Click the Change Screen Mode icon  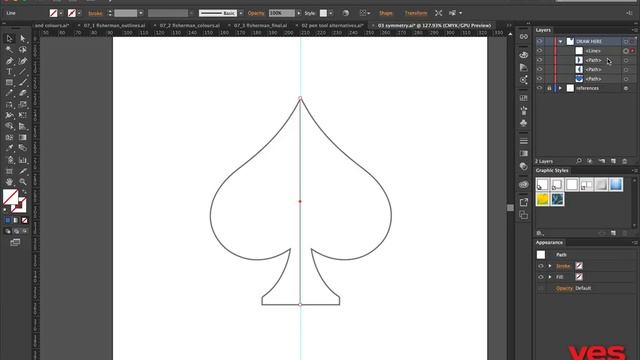[15, 242]
